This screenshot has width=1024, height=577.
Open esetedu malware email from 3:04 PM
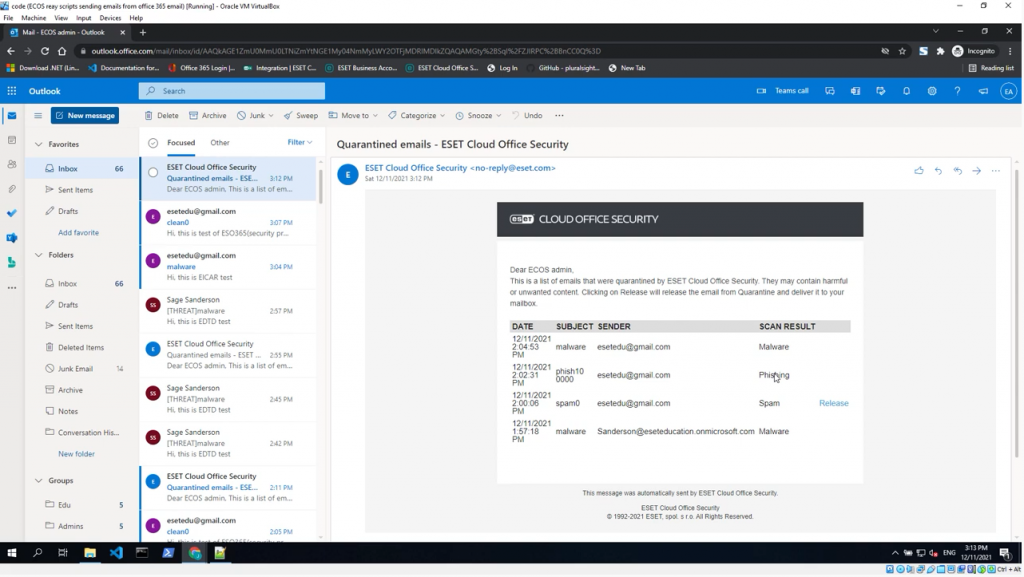click(x=229, y=266)
